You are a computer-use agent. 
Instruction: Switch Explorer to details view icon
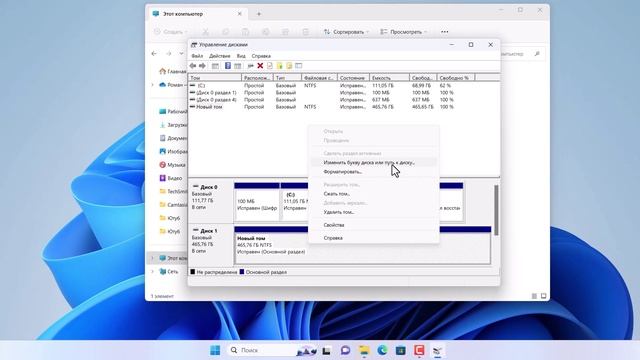pyautogui.click(x=534, y=296)
